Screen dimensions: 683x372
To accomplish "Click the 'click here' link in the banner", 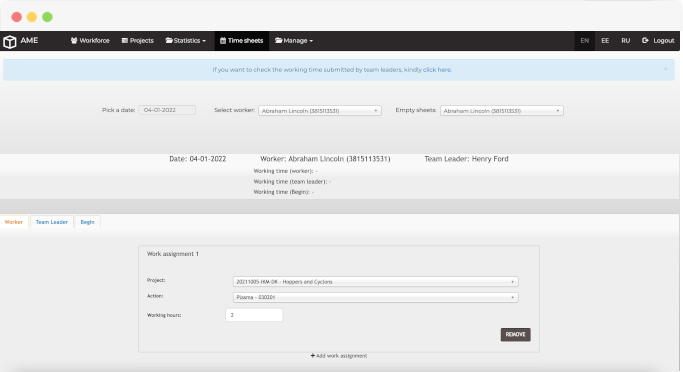I will [x=437, y=70].
